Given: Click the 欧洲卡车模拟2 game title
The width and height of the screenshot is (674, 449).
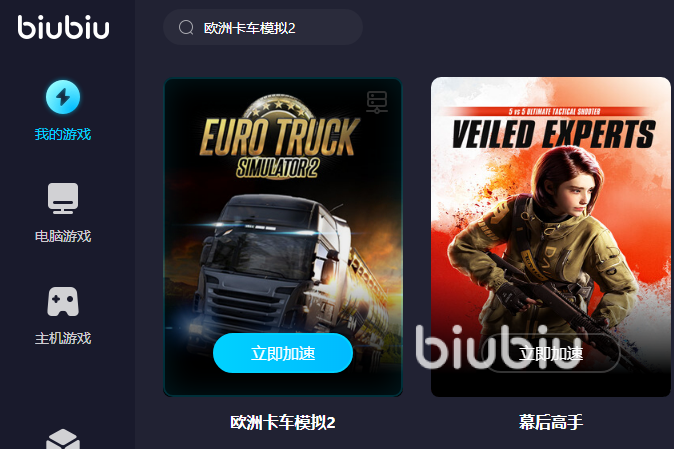Looking at the screenshot, I should 283,422.
